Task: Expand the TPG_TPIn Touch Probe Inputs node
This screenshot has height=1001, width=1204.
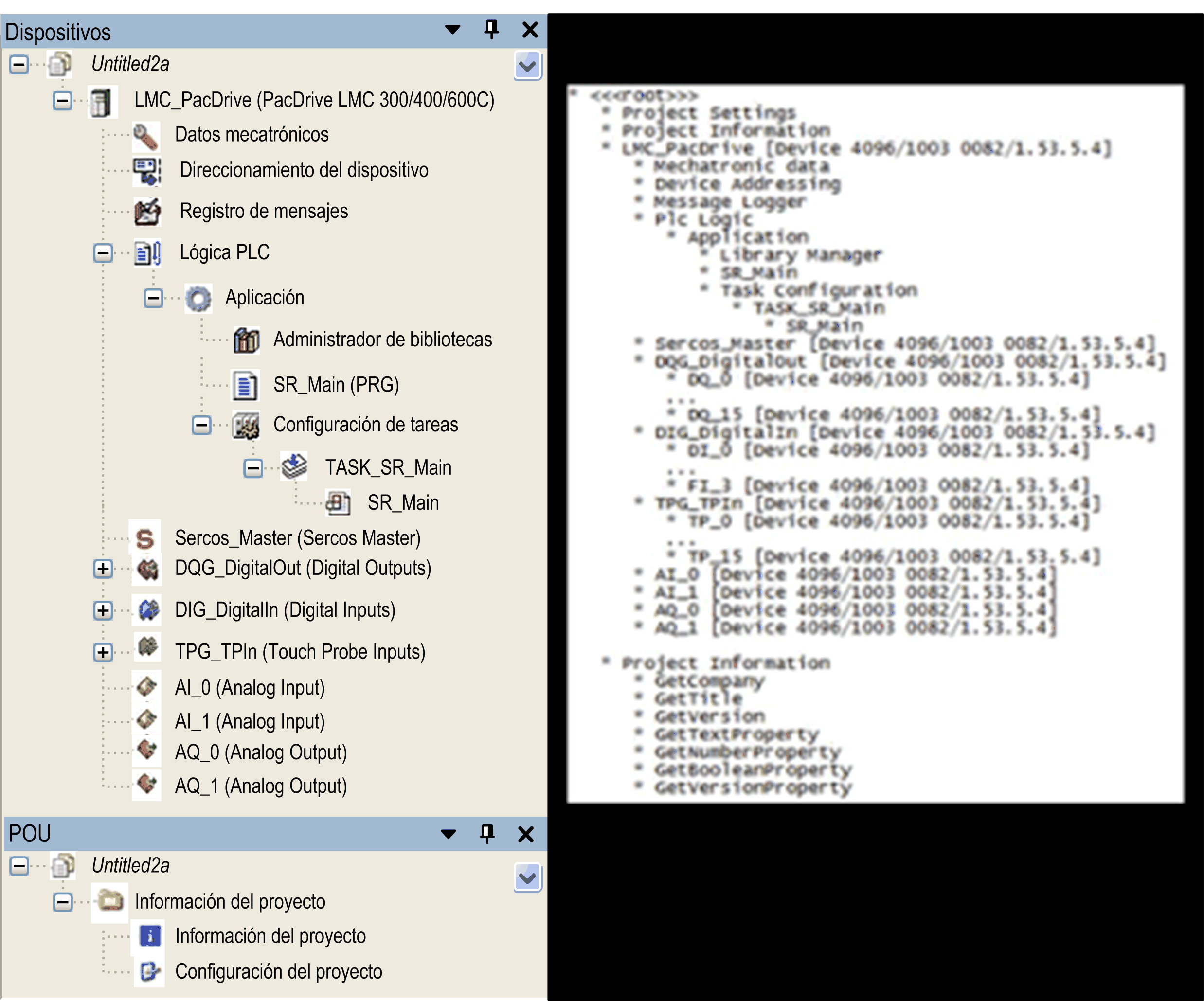Action: 103,652
